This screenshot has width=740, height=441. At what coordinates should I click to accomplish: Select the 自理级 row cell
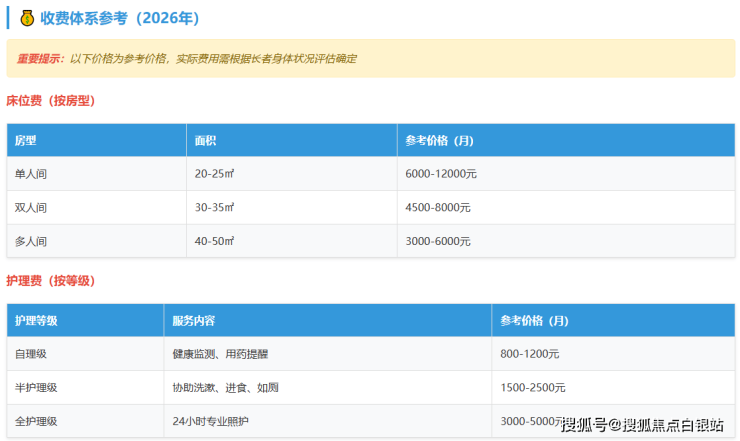coord(31,354)
